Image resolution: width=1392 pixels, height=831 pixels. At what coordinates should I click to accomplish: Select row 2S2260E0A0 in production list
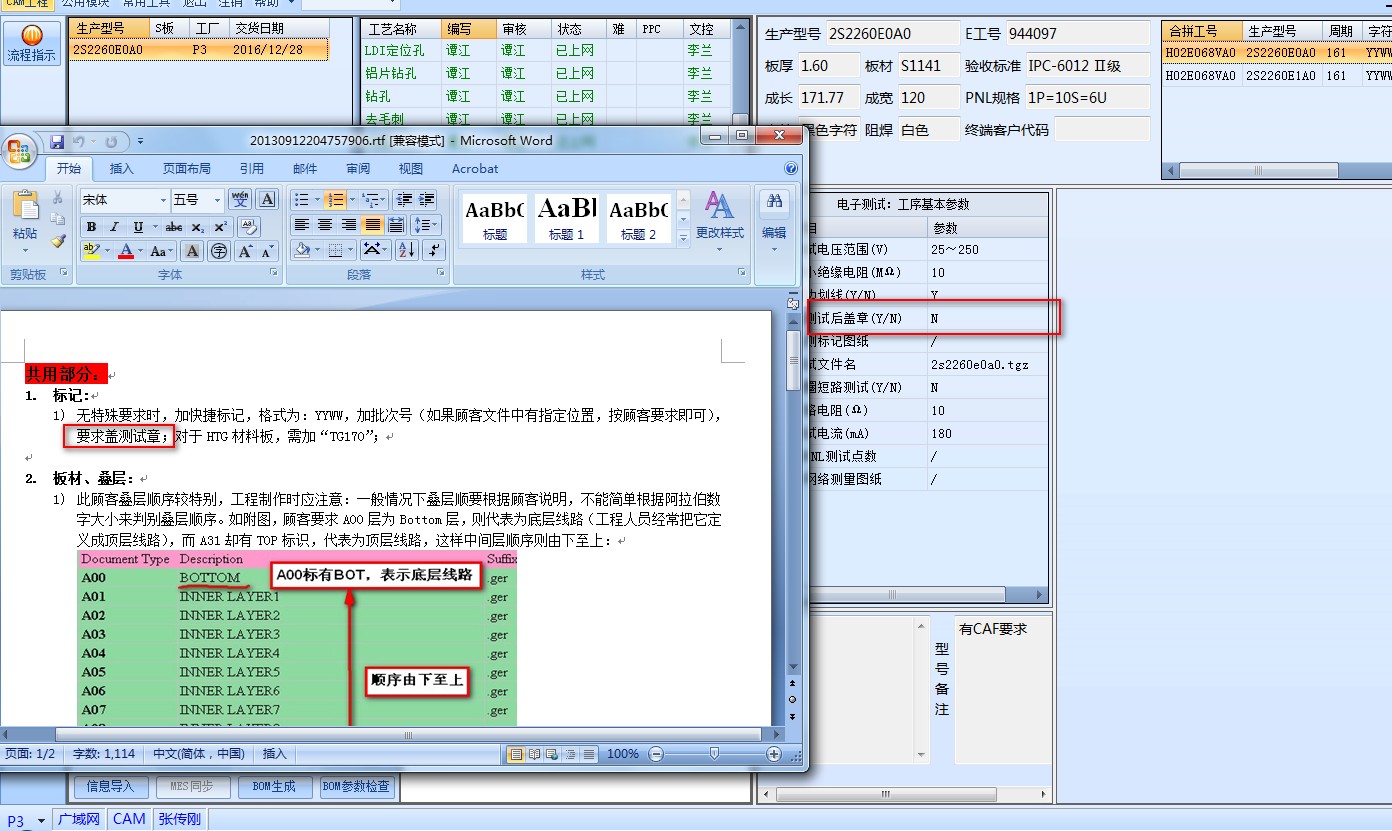(x=199, y=49)
